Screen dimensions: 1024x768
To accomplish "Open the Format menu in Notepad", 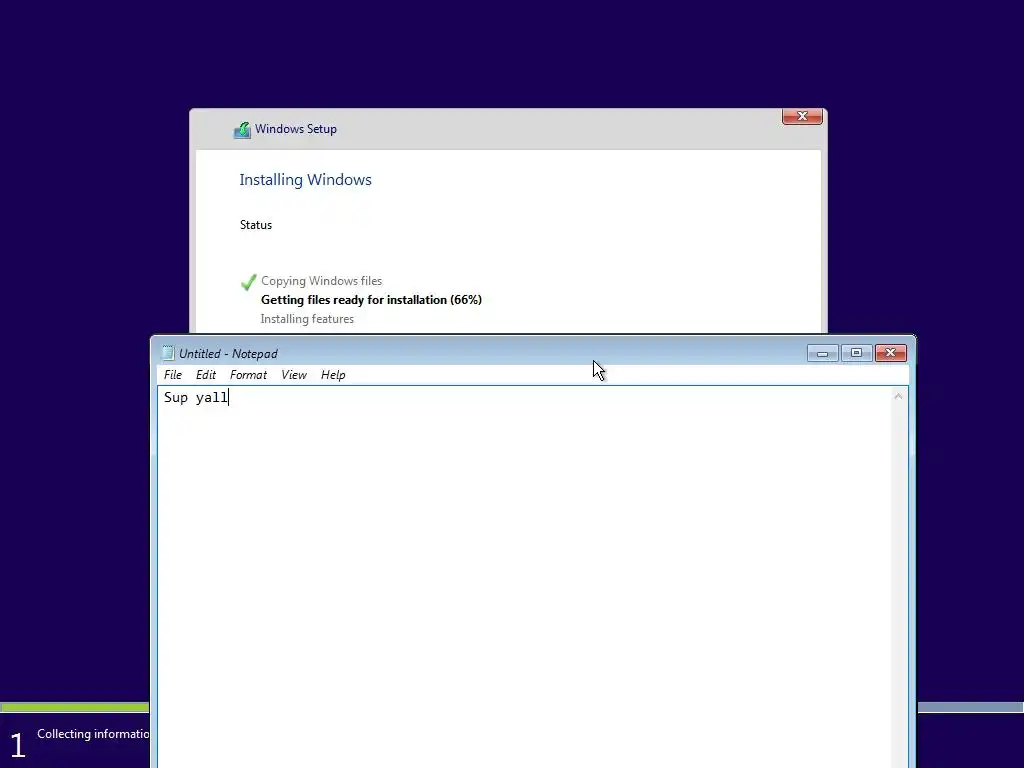I will coord(248,375).
